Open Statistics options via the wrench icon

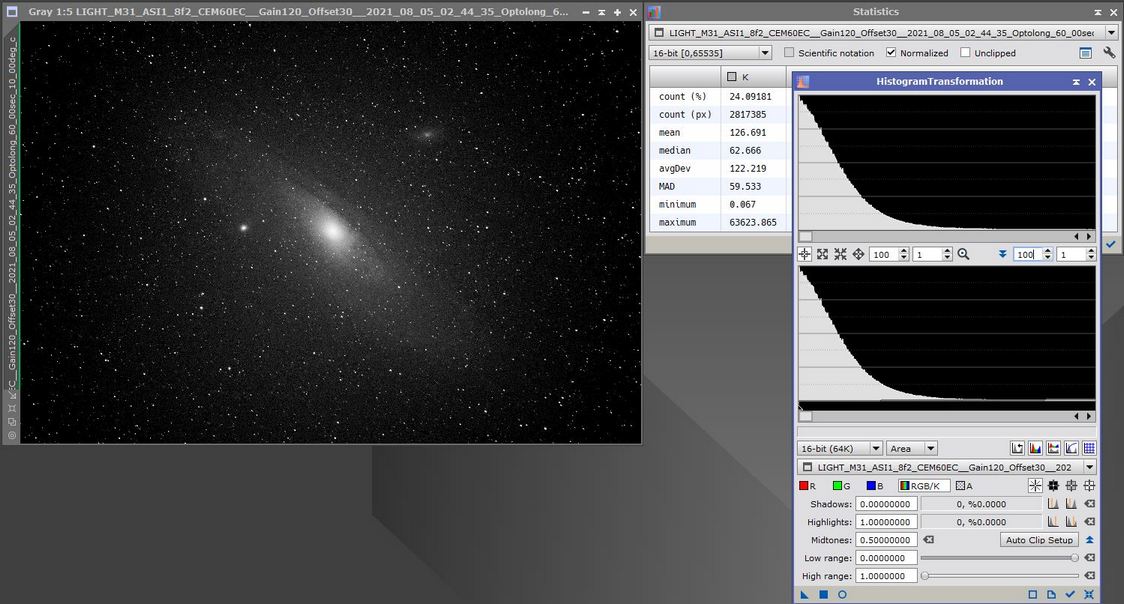[1109, 53]
